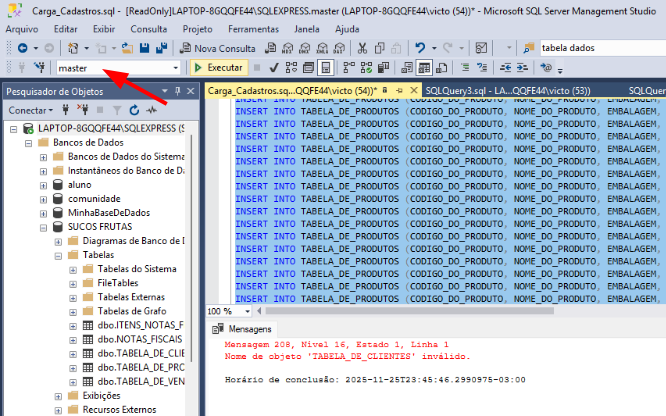Toggle IntelliSense enabled button

pyautogui.click(x=326, y=68)
